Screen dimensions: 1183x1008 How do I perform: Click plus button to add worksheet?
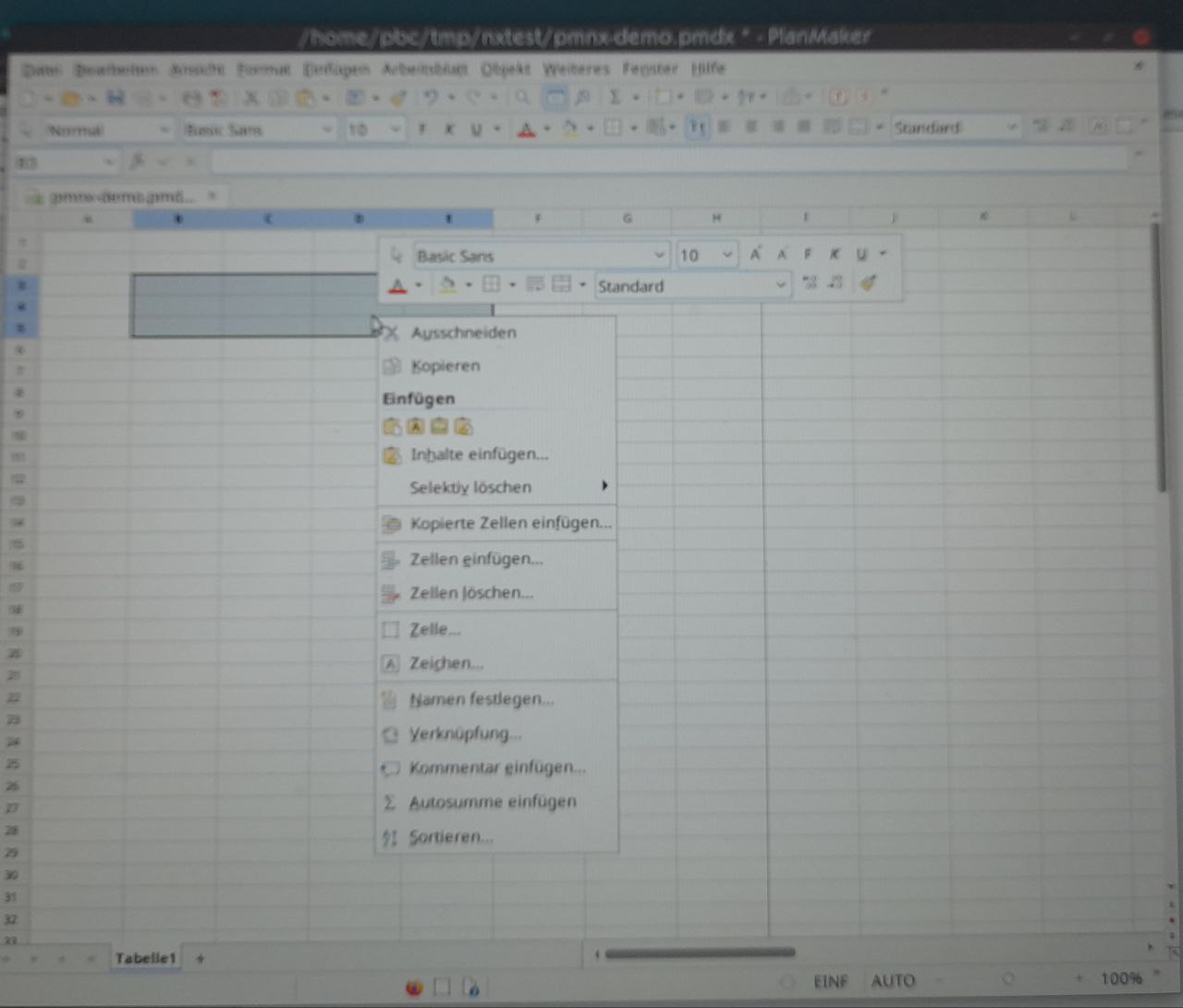pos(200,958)
